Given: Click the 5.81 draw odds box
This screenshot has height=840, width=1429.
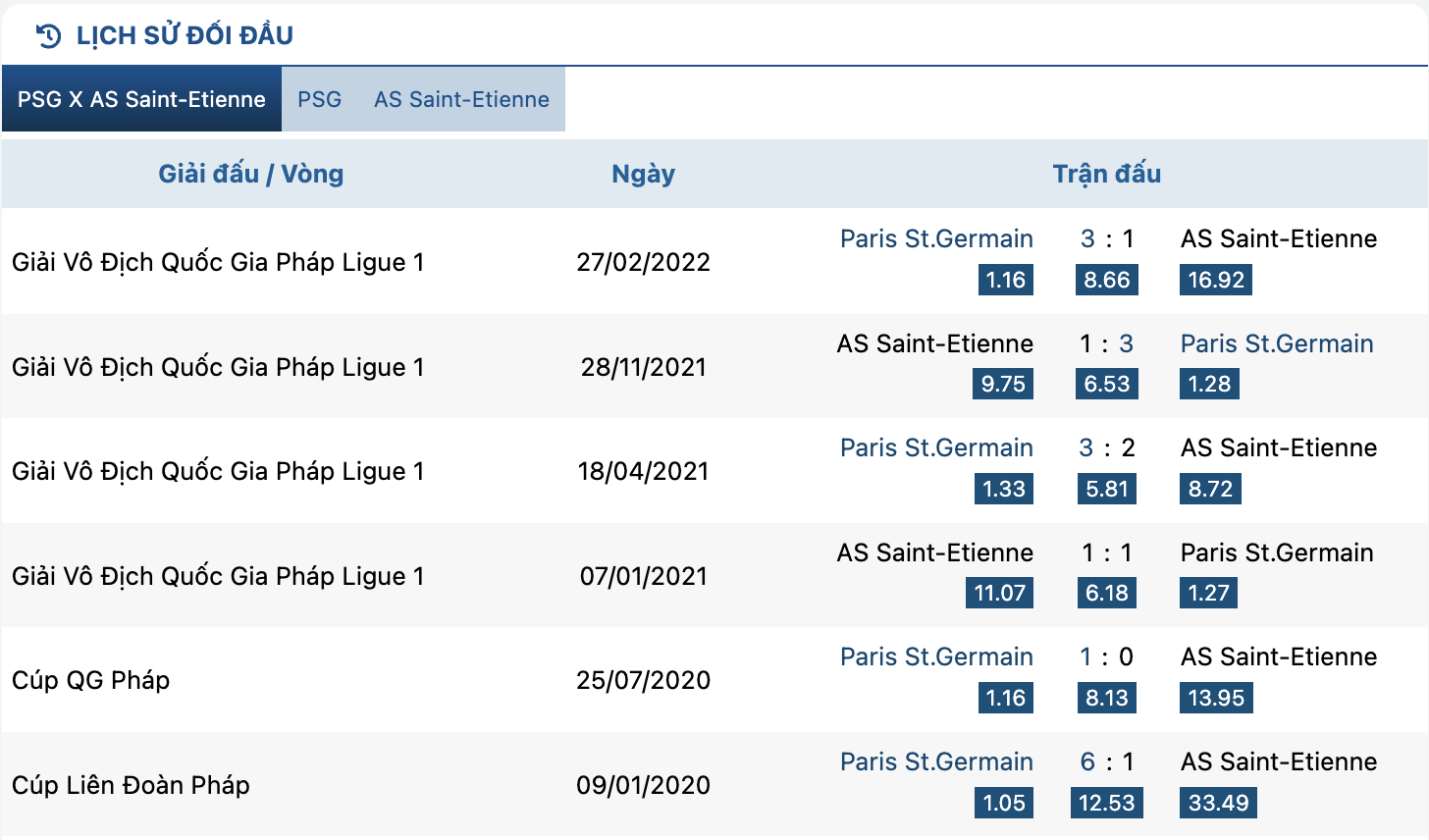Looking at the screenshot, I should click(1106, 489).
